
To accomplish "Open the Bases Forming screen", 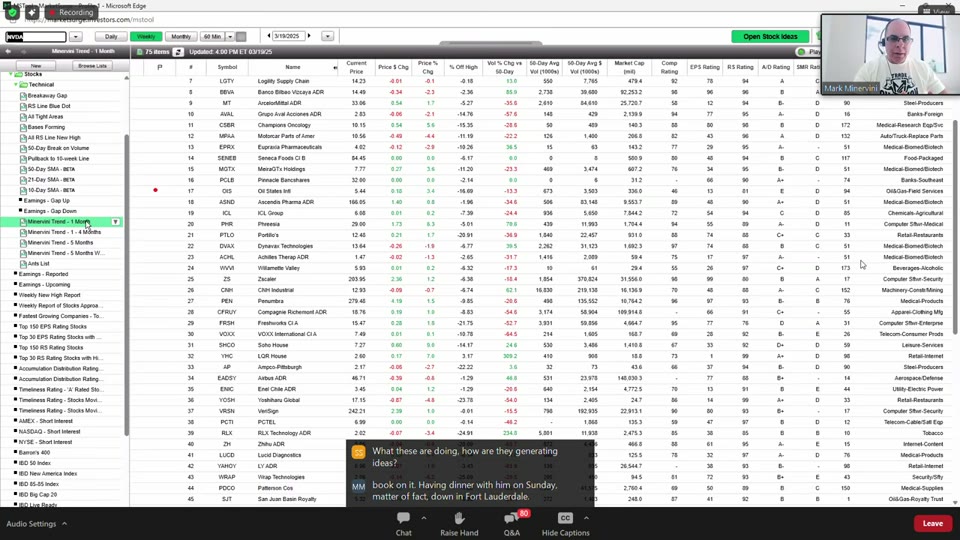I will pos(46,127).
